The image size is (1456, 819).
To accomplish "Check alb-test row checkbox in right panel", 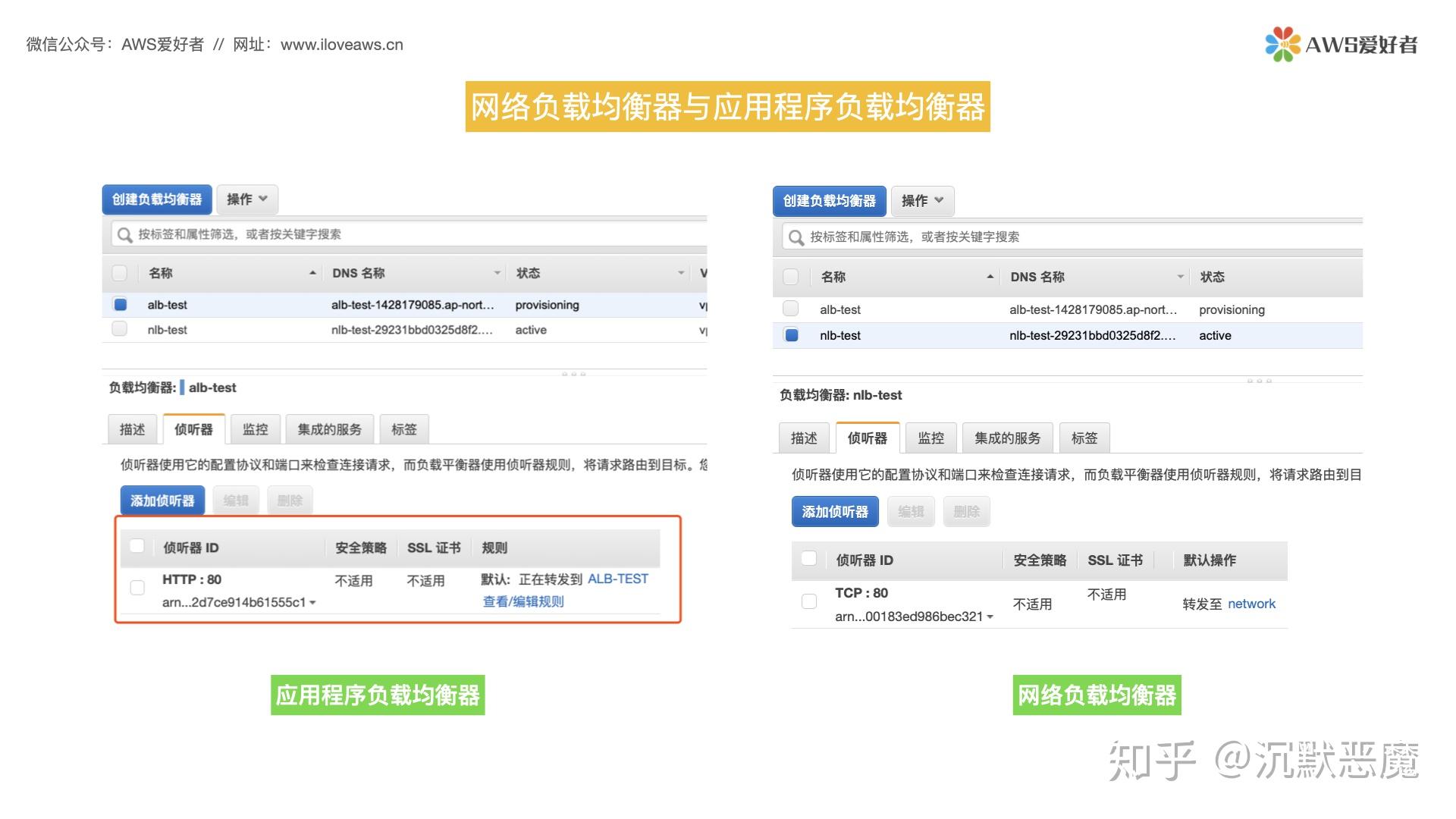I will [x=791, y=309].
